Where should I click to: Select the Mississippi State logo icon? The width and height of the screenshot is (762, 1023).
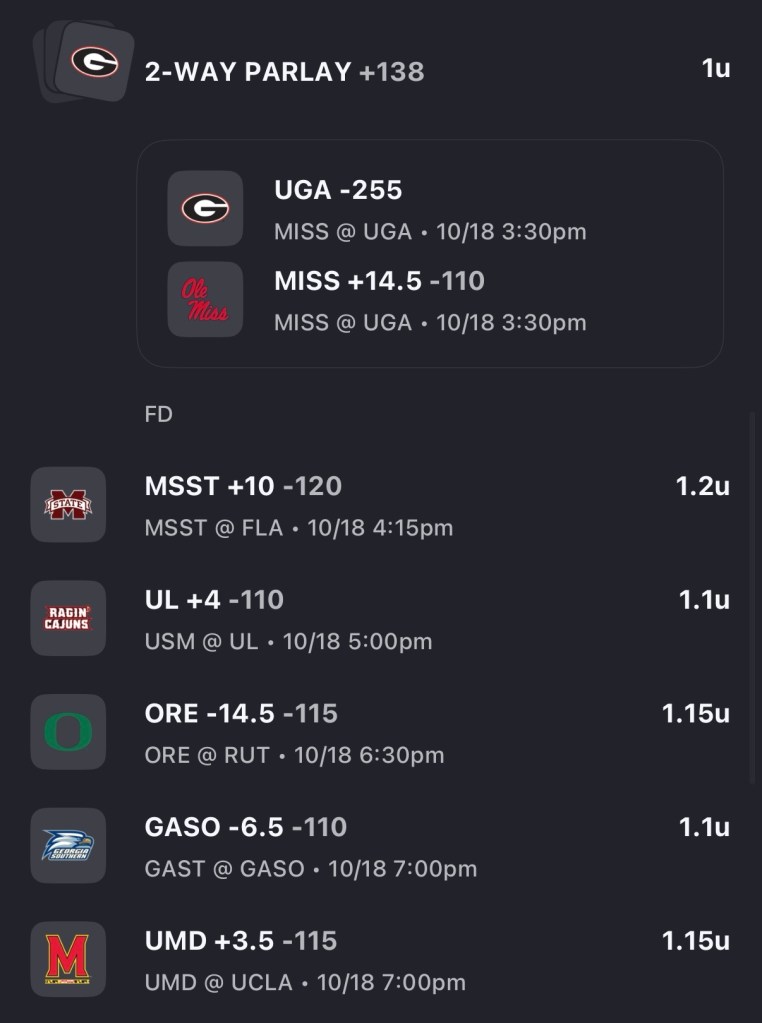click(68, 504)
